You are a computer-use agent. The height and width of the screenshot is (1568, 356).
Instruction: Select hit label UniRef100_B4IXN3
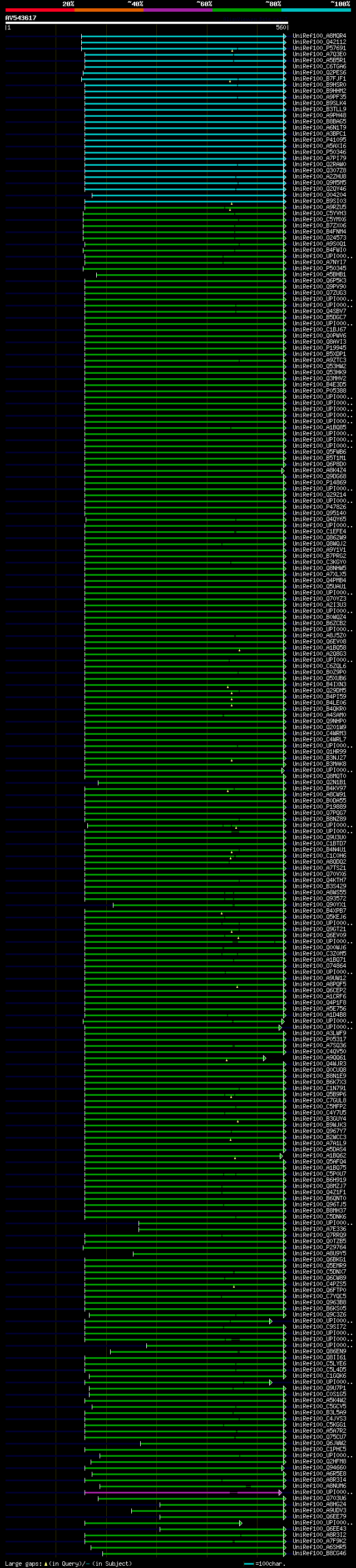(x=319, y=684)
